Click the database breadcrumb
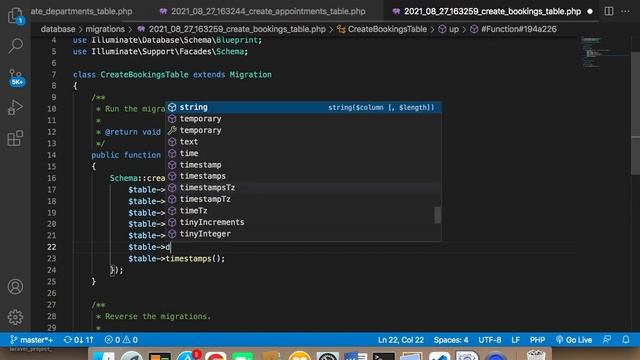Viewport: 640px width, 360px height. 58,29
